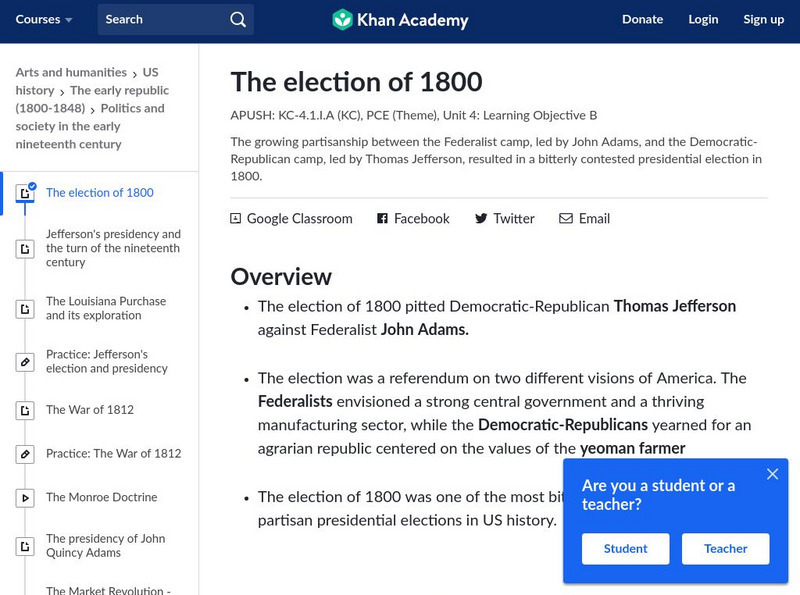Open The presidency of John Quincy Adams
The height and width of the screenshot is (595, 800).
(105, 546)
